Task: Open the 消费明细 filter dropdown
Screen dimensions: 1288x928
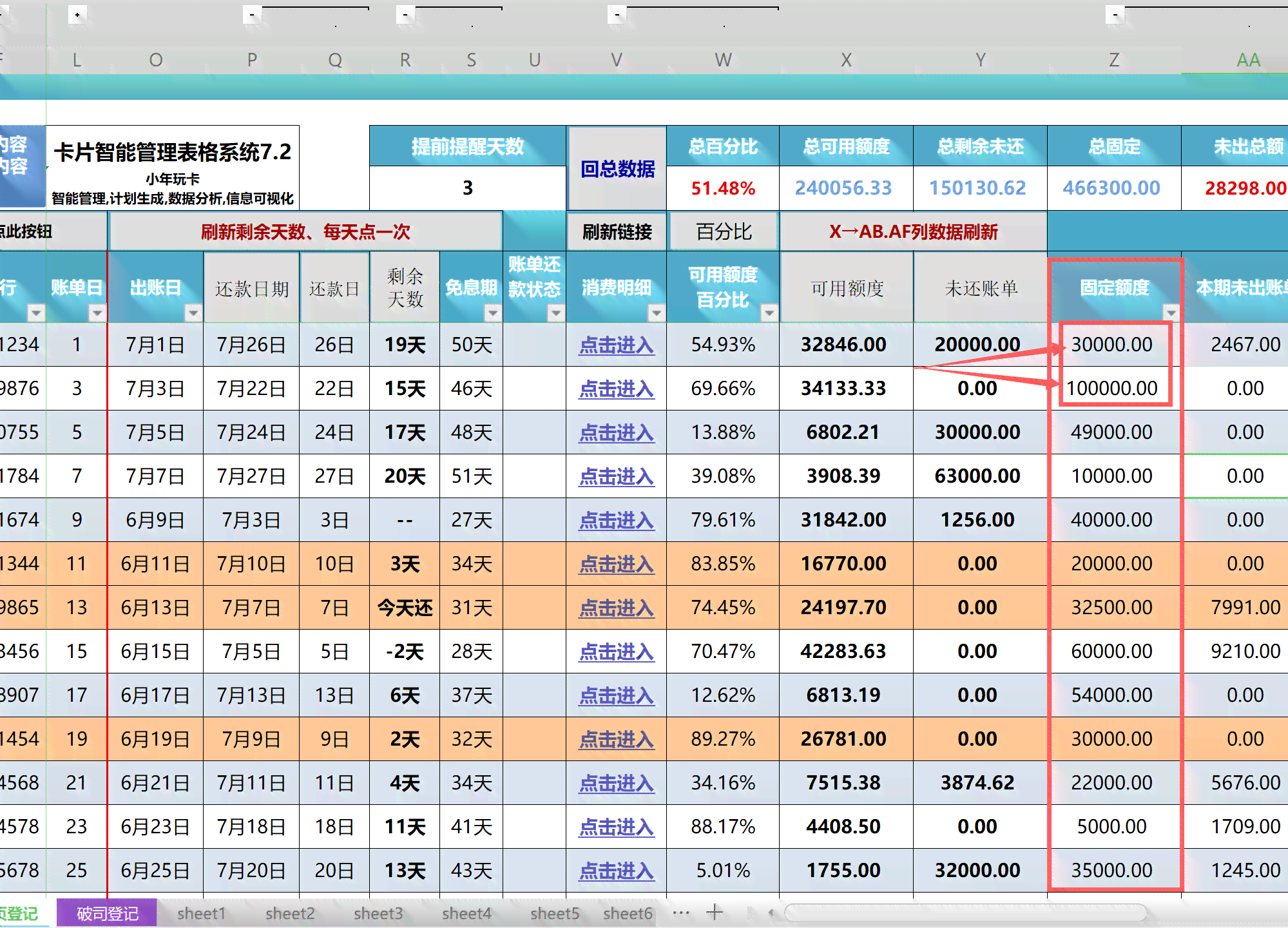Action: 656,313
